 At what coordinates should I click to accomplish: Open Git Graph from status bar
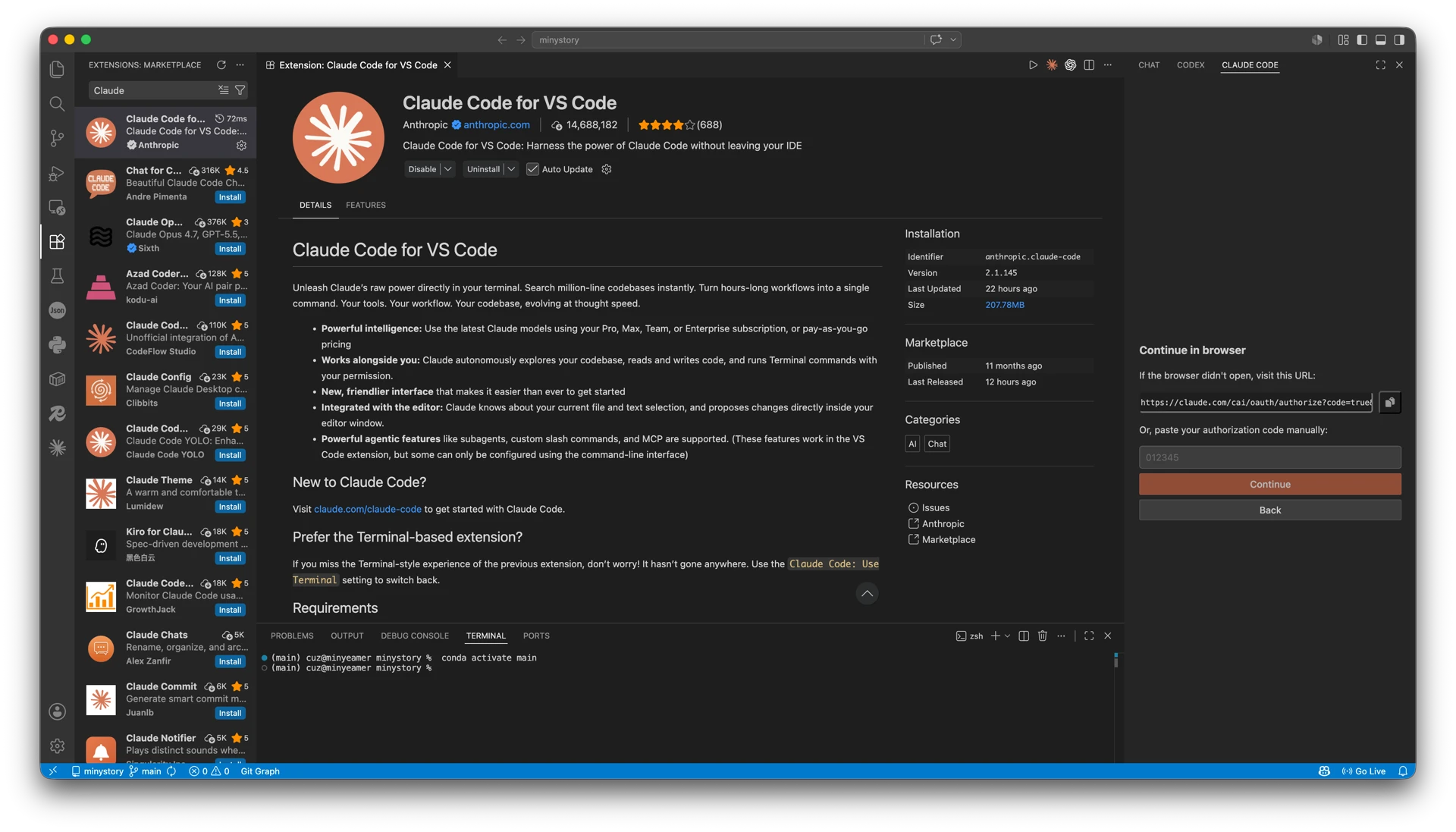click(260, 771)
